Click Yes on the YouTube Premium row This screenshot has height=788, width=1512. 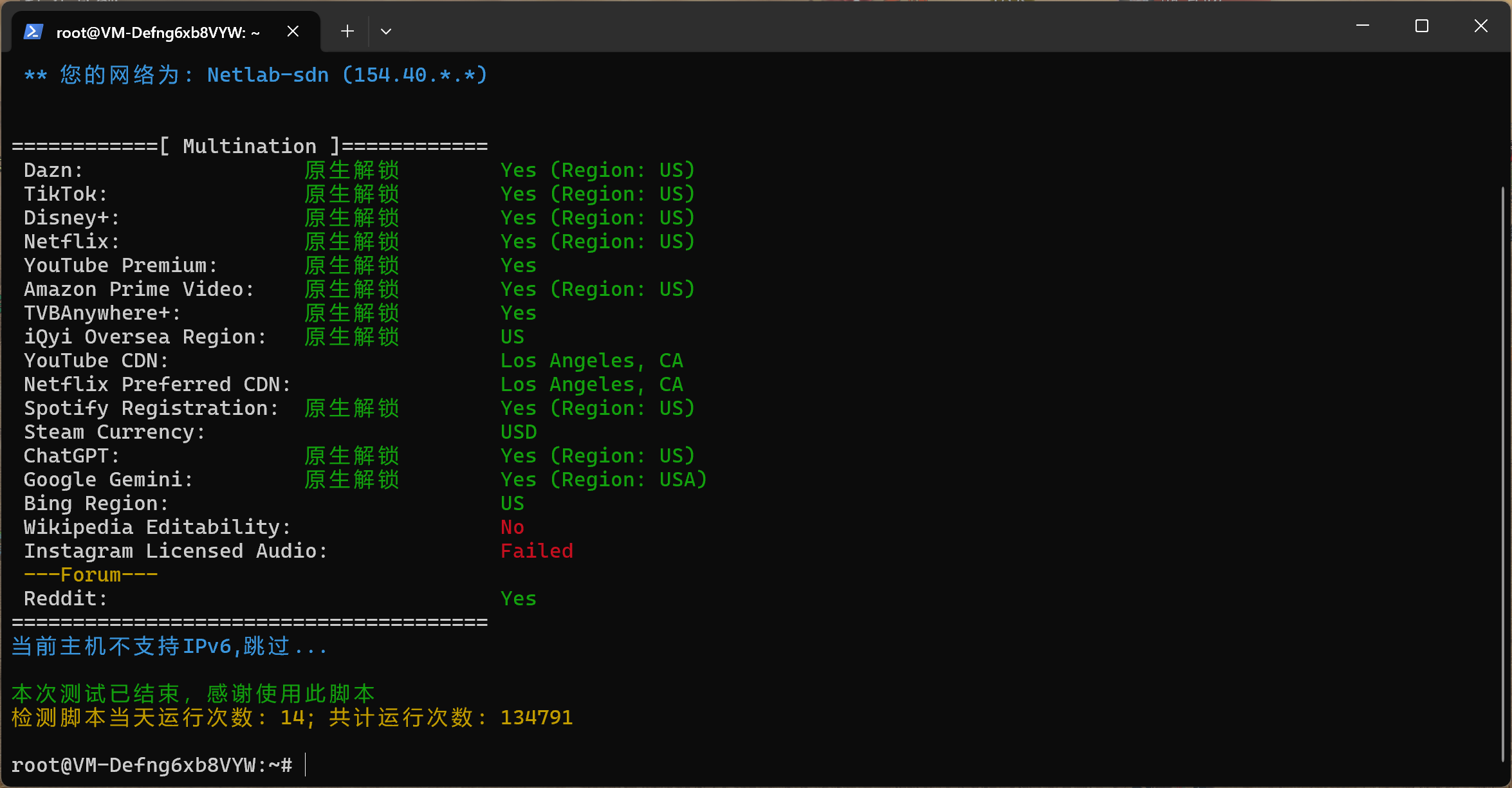pos(519,266)
